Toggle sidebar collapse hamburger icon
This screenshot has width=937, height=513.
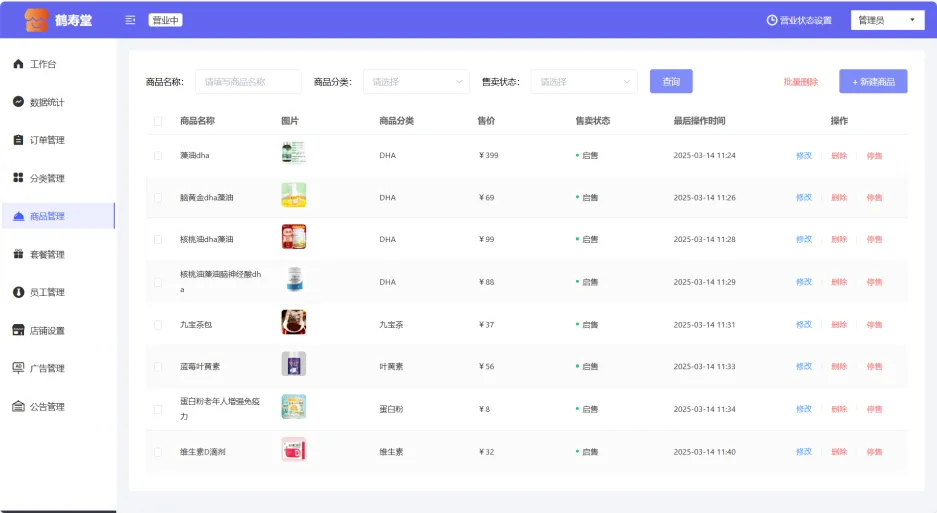click(130, 20)
